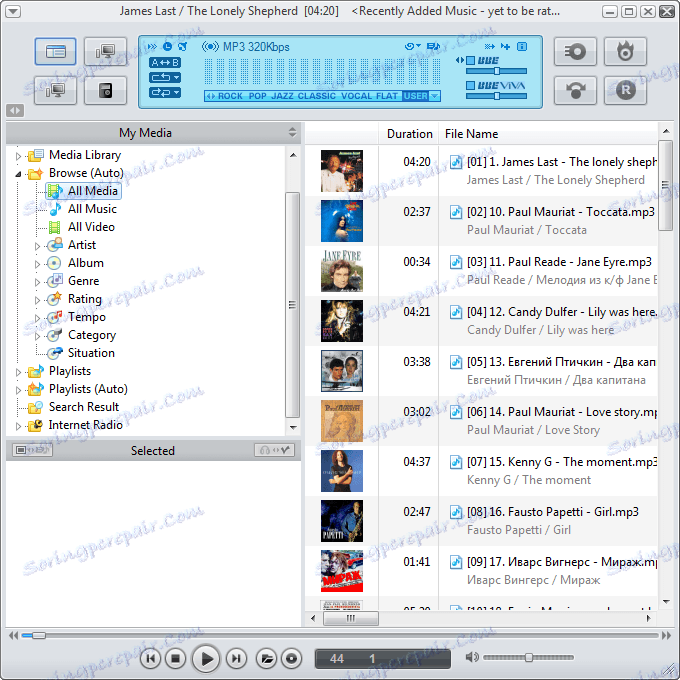Select All Video in the tree
Viewport: 680px width, 680px height.
(92, 227)
